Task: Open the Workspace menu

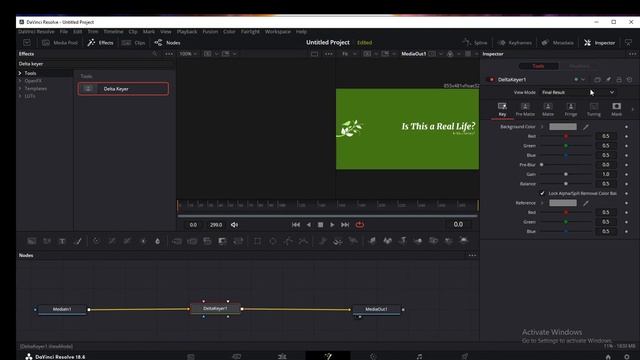Action: (x=278, y=31)
